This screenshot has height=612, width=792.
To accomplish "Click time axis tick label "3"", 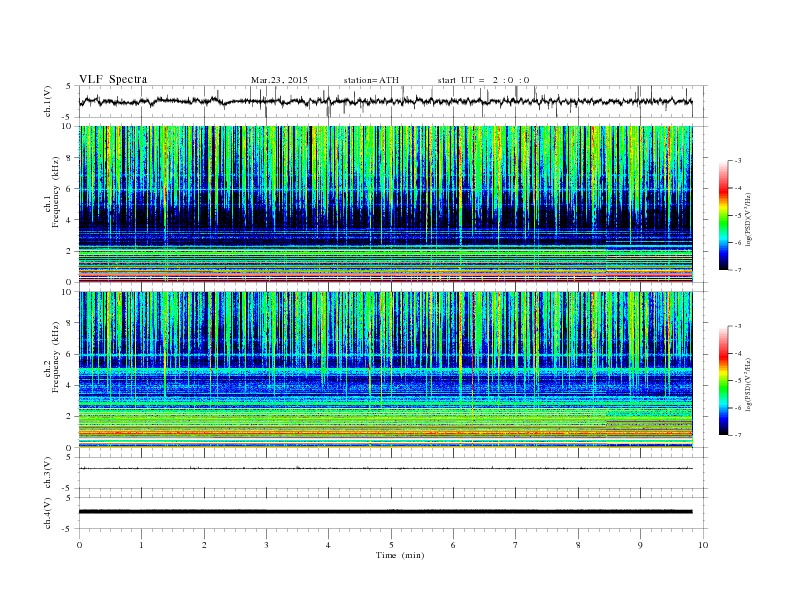I will pyautogui.click(x=266, y=545).
